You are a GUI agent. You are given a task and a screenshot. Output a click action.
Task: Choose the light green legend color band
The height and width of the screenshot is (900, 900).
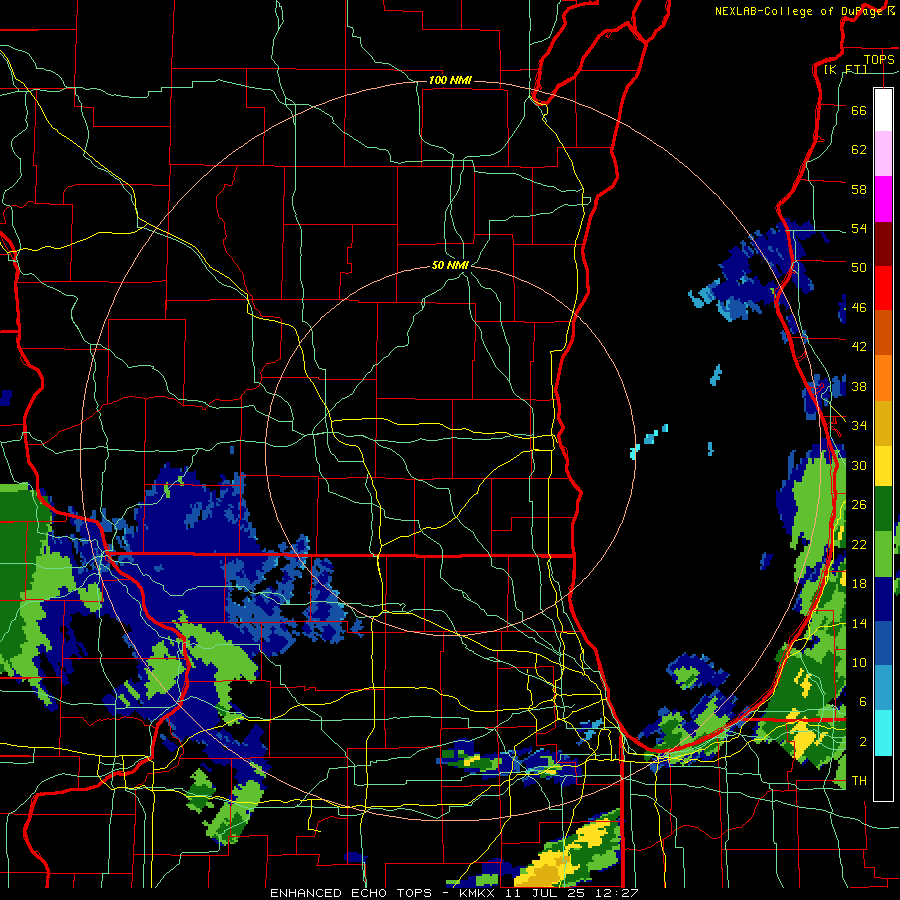pos(883,554)
